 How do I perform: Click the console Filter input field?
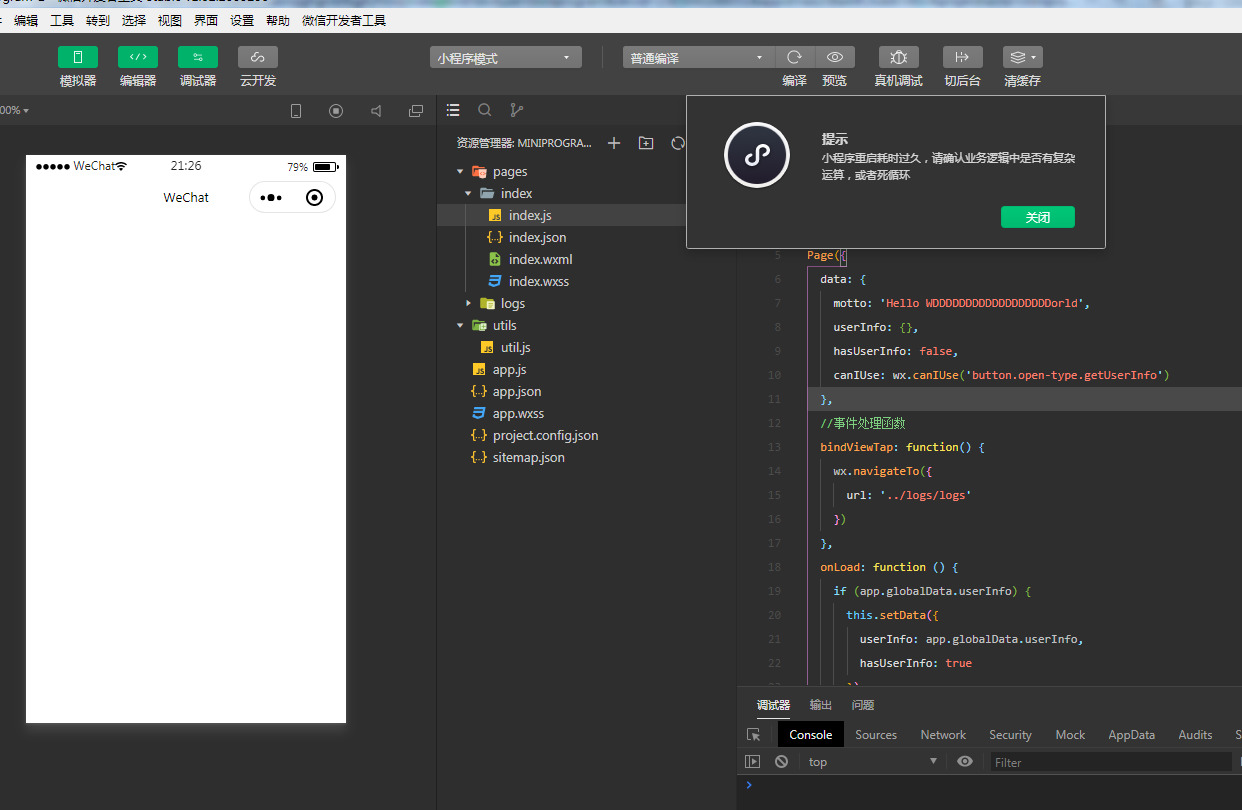[1111, 762]
